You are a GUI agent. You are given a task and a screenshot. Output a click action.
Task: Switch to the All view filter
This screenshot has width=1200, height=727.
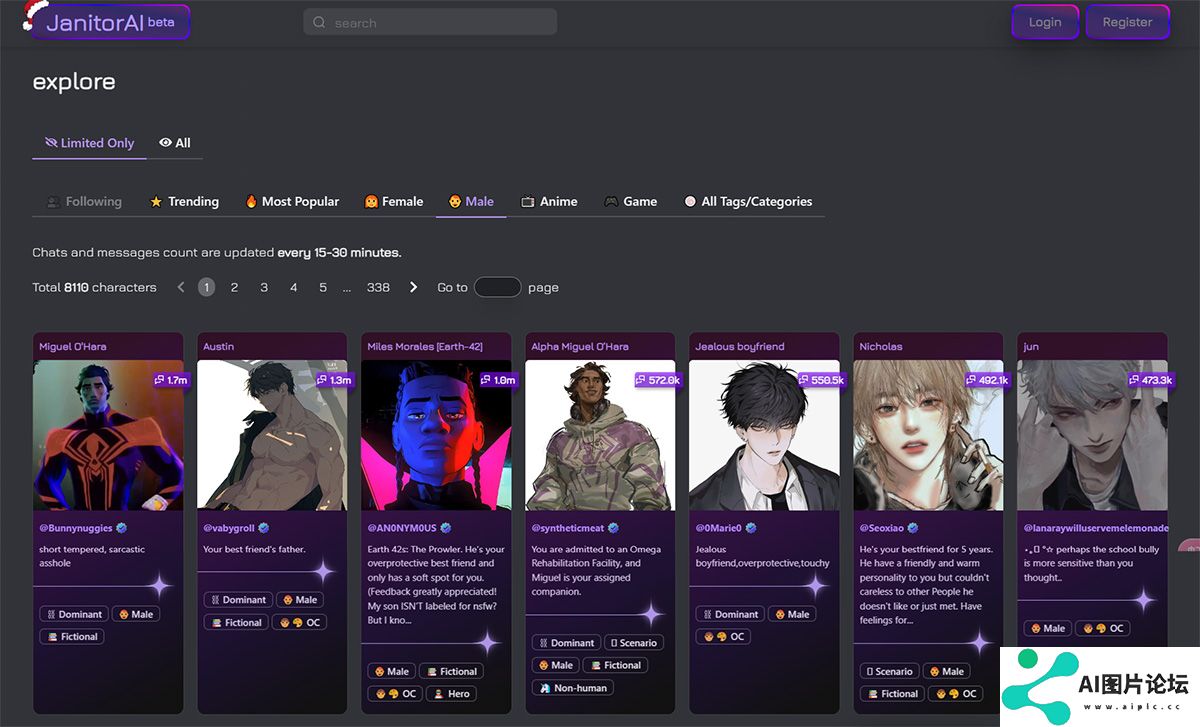(x=175, y=143)
